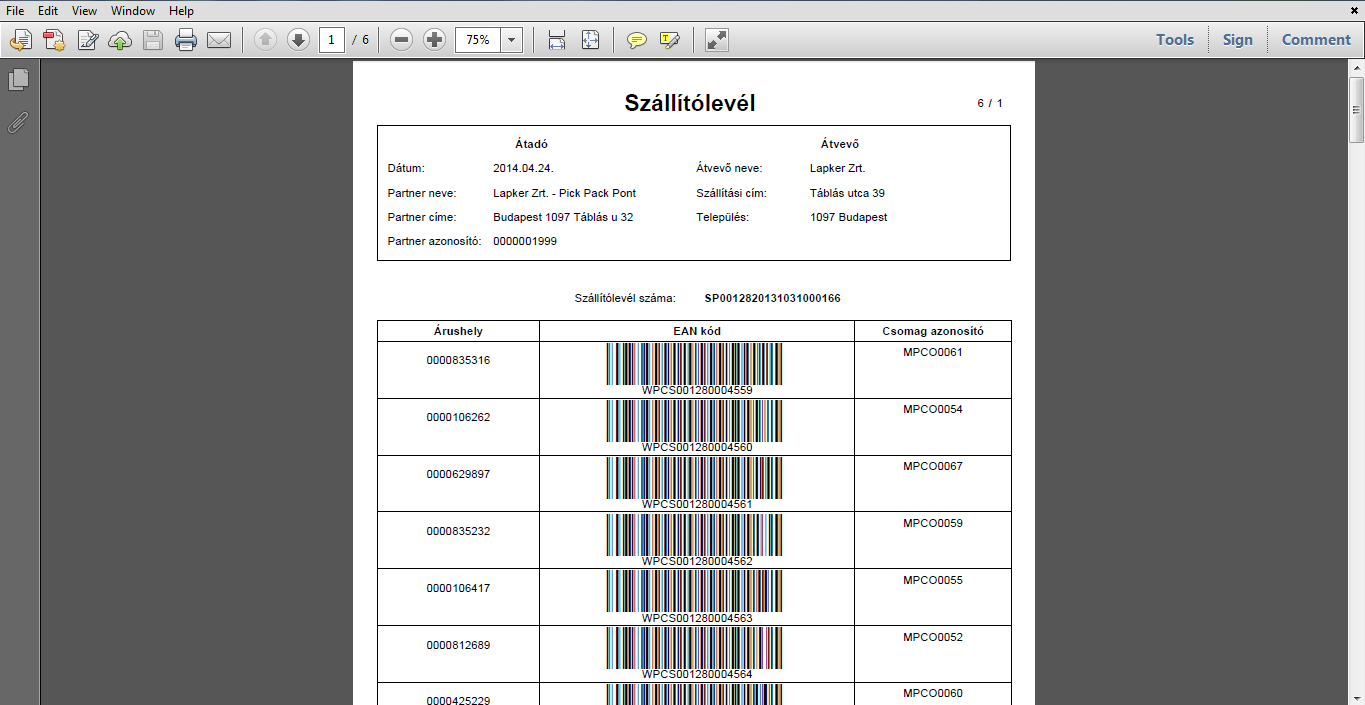Screen dimensions: 1365x705
Task: Click the Szállítólevél document title
Action: (689, 103)
